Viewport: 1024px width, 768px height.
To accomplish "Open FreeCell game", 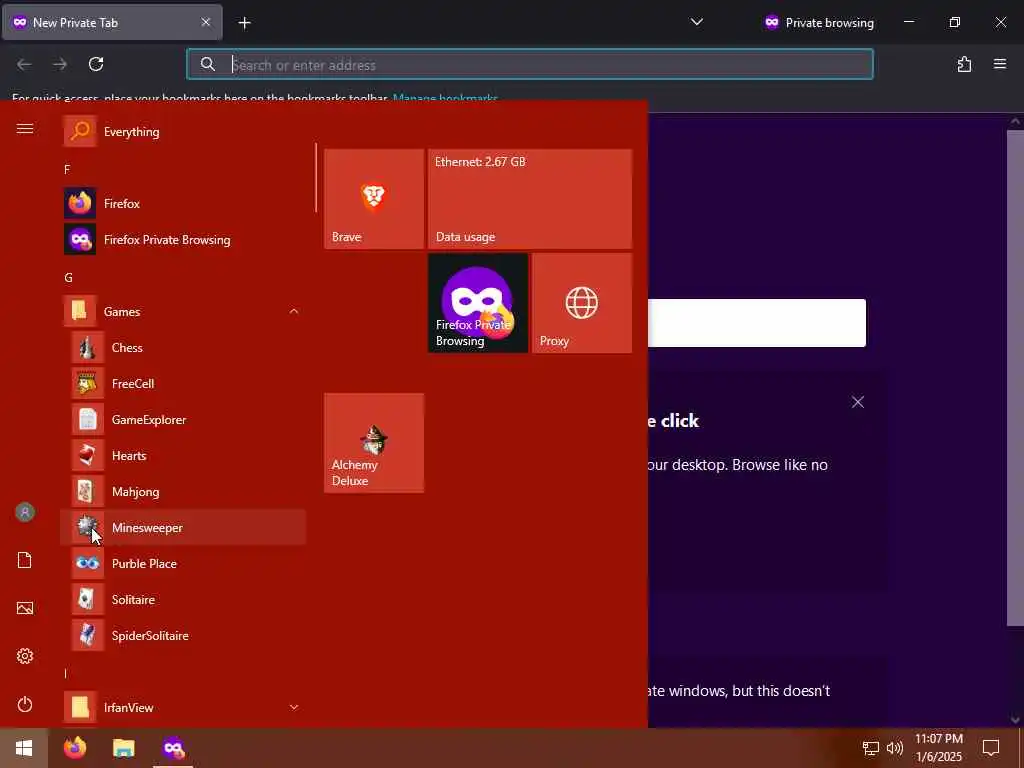I will [183, 383].
